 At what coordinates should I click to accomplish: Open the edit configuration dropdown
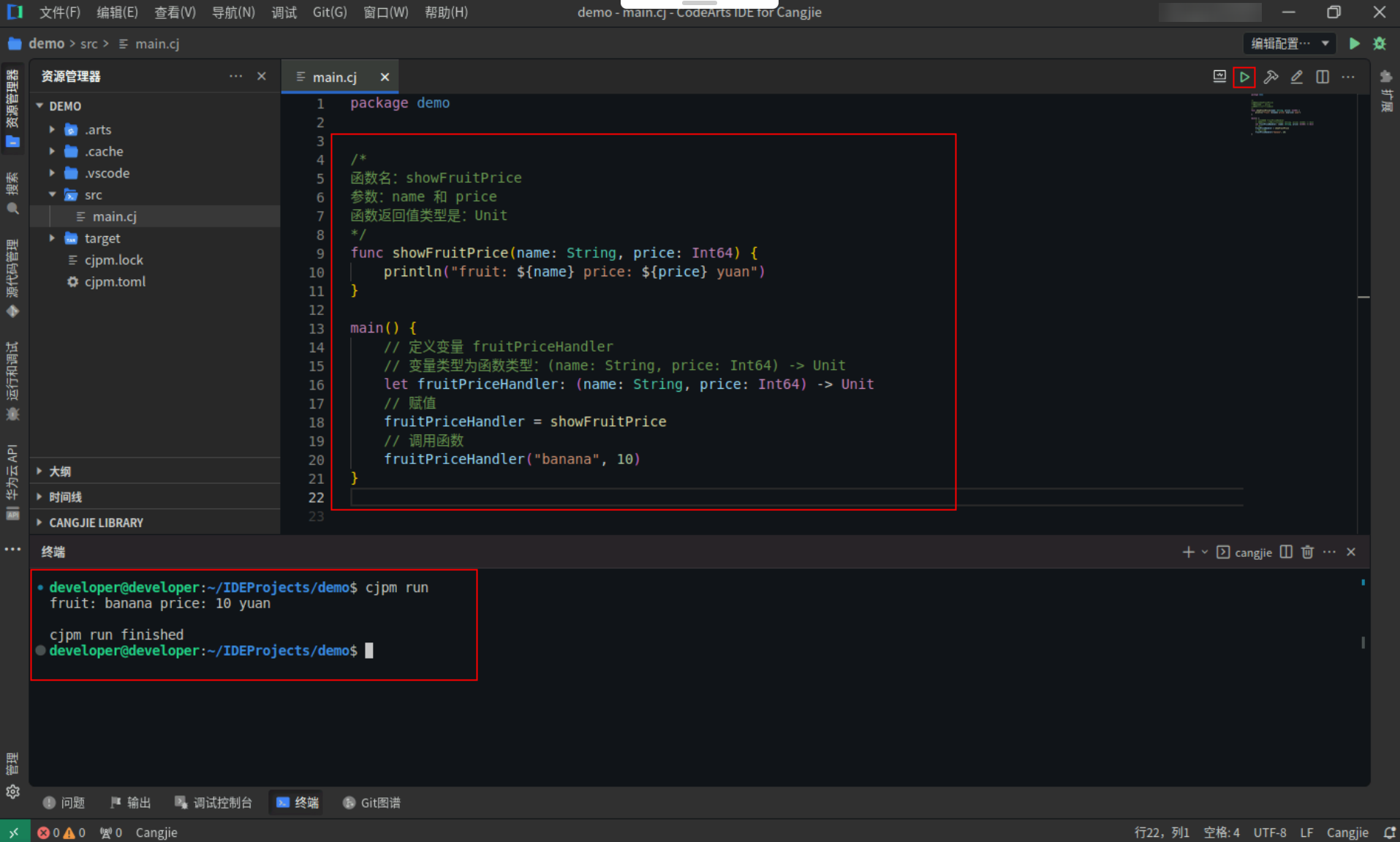pos(1290,44)
